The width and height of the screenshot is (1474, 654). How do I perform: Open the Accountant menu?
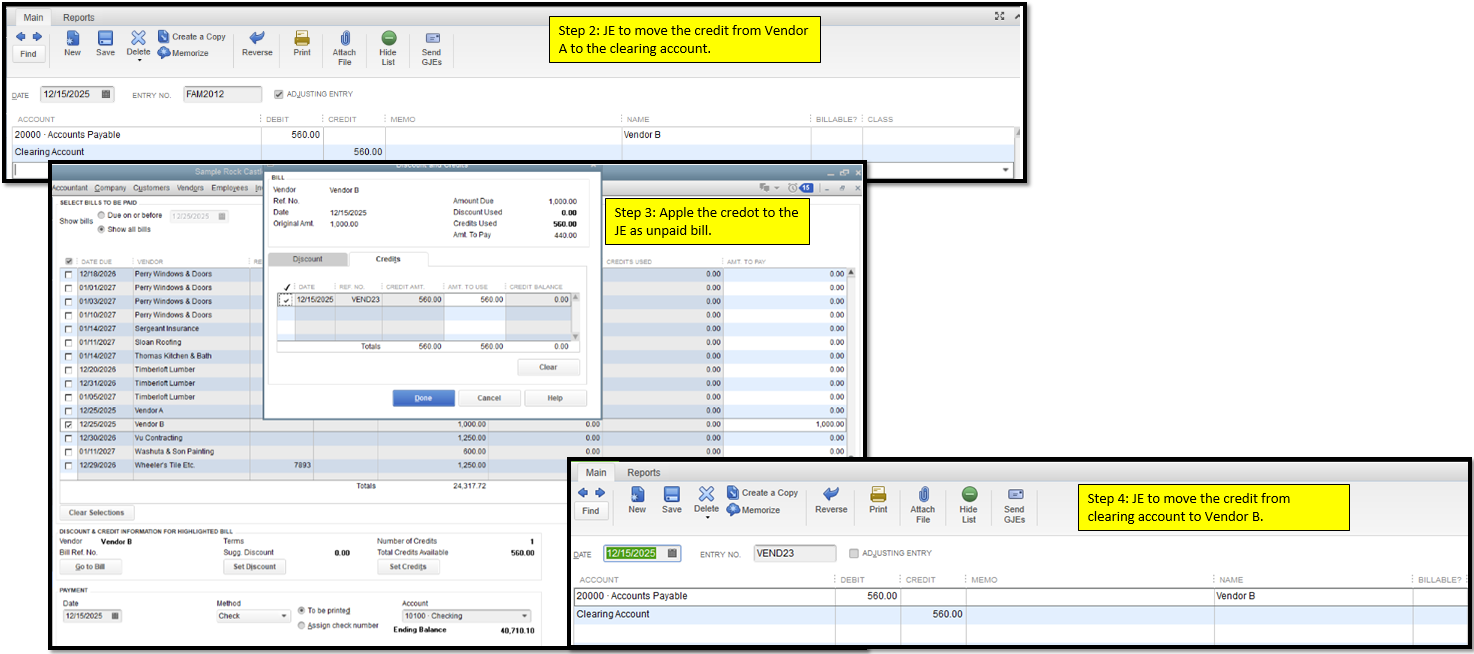(x=70, y=188)
